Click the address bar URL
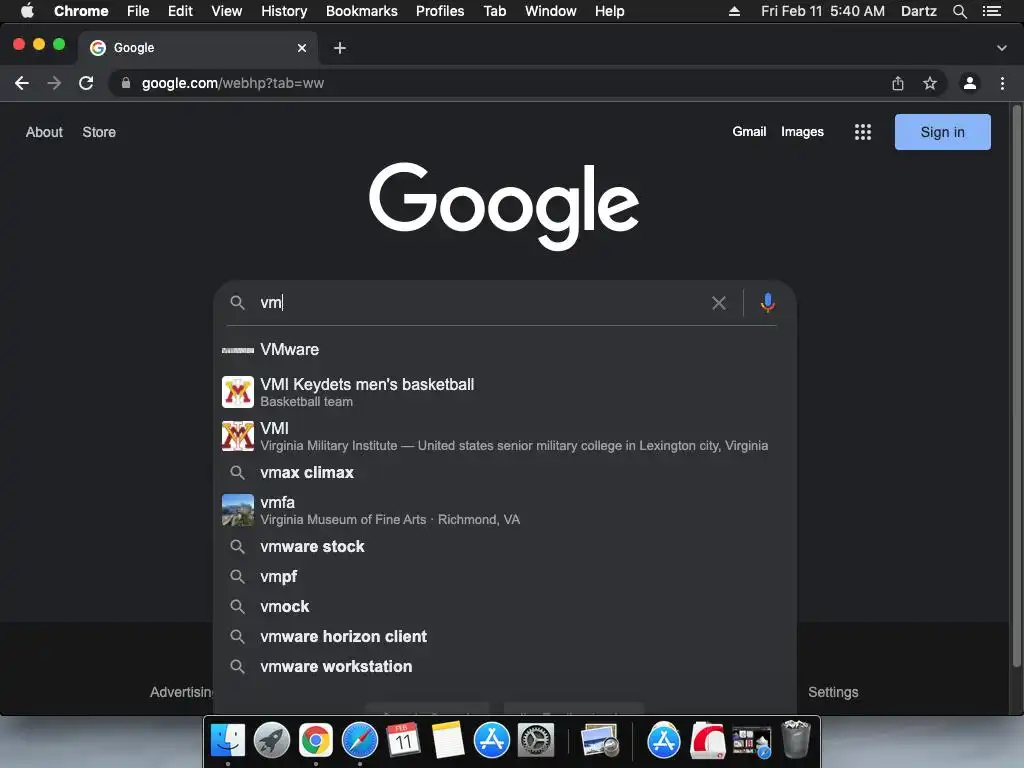 coord(232,83)
